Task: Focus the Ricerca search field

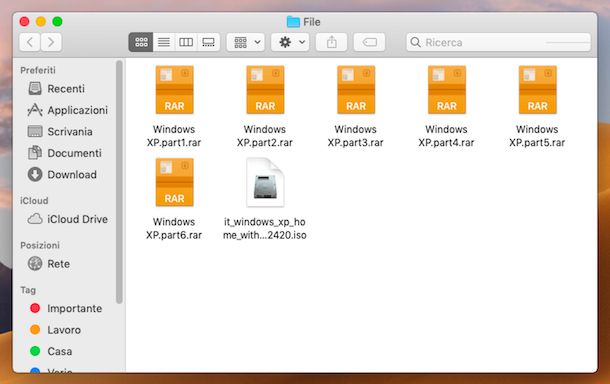Action: click(498, 42)
